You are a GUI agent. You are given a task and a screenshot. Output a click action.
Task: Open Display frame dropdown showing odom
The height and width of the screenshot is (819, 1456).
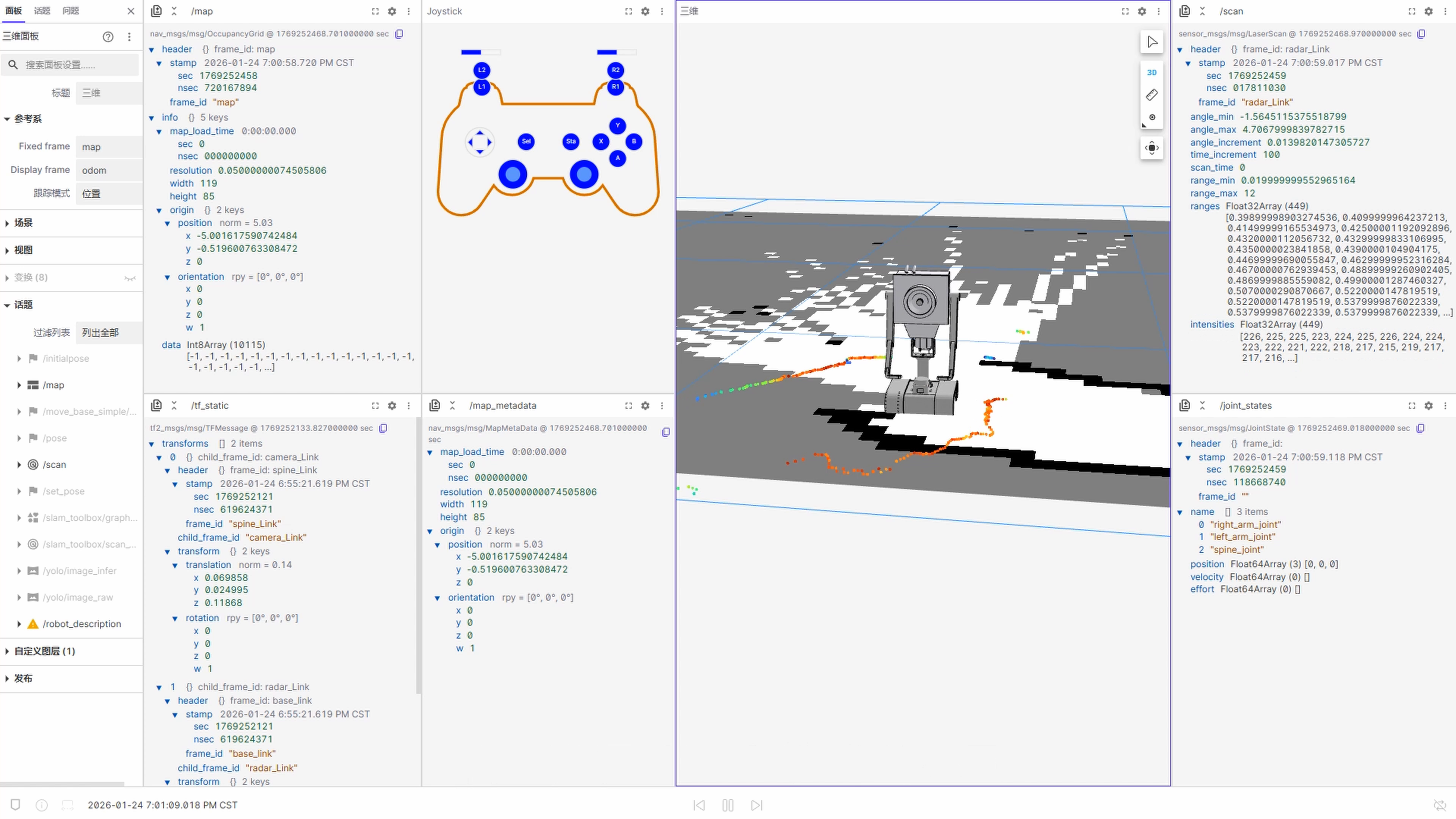point(108,170)
